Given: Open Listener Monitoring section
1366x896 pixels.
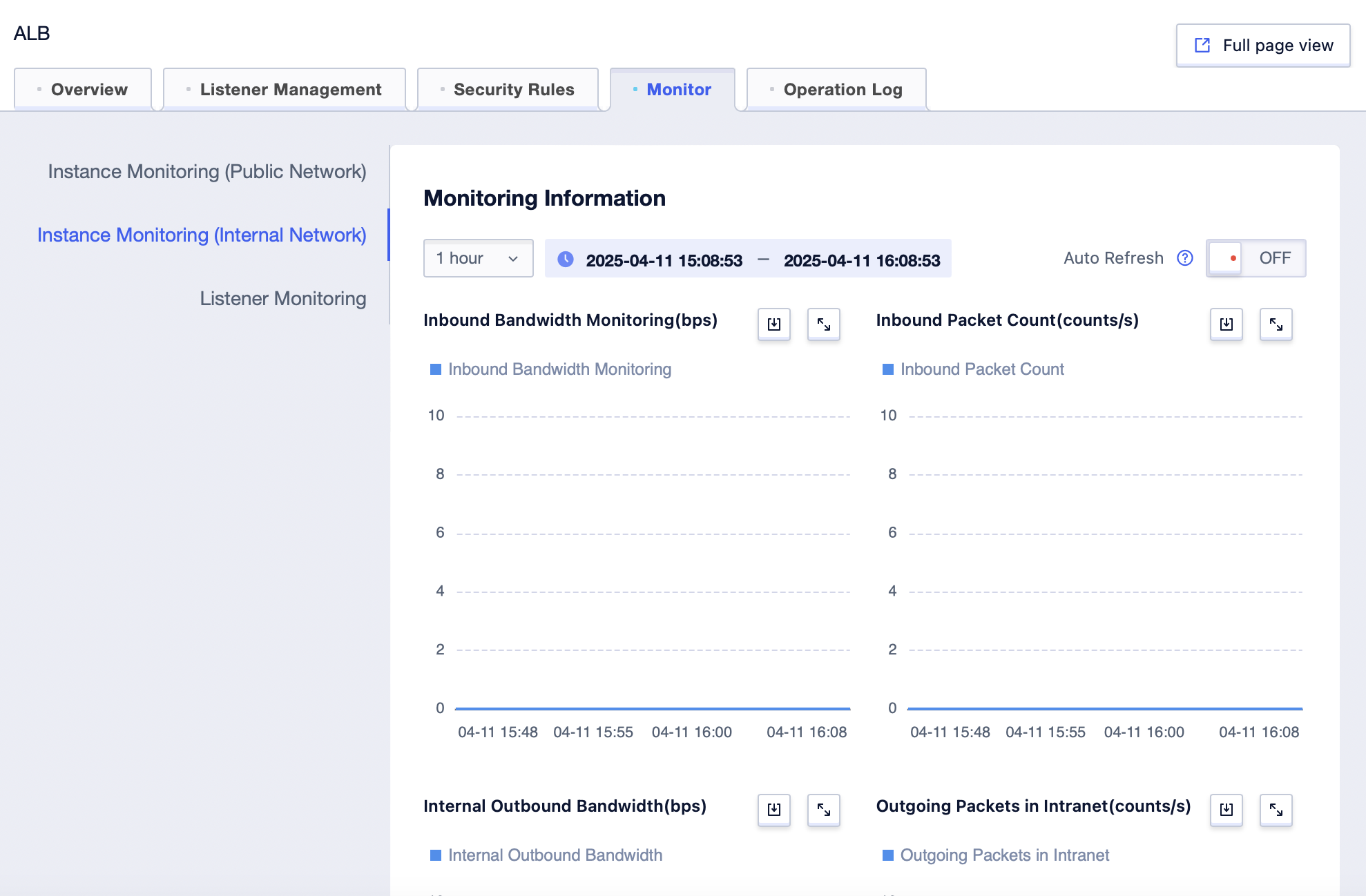Looking at the screenshot, I should click(x=283, y=299).
